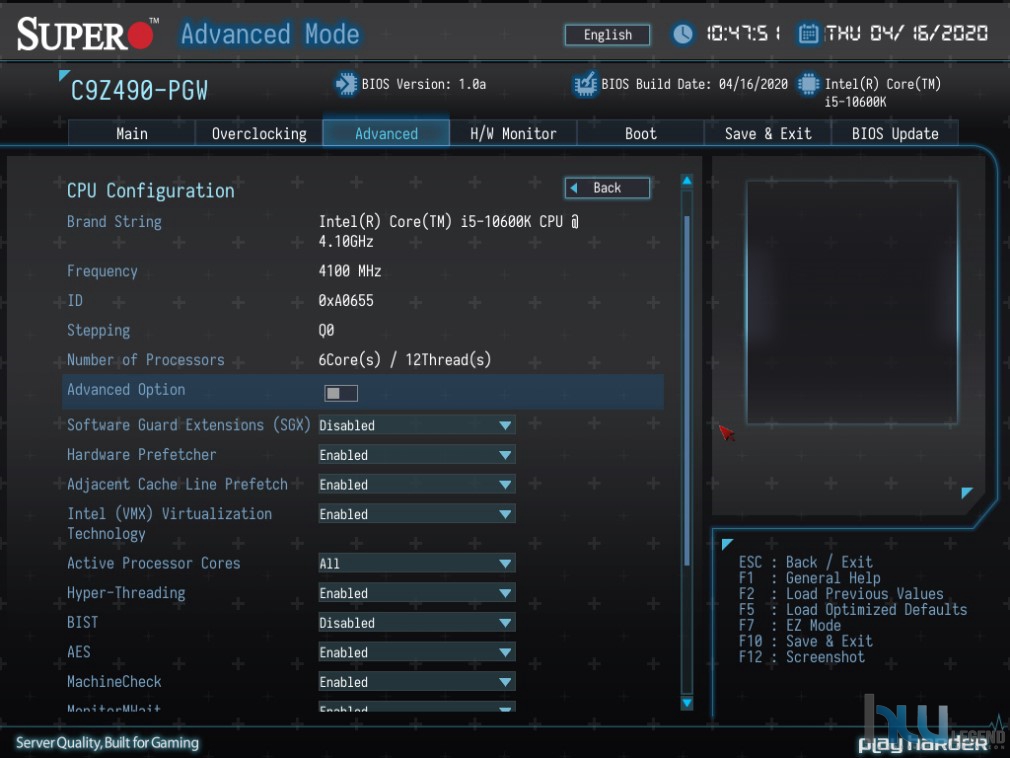Open the AES dropdown

pyautogui.click(x=417, y=652)
